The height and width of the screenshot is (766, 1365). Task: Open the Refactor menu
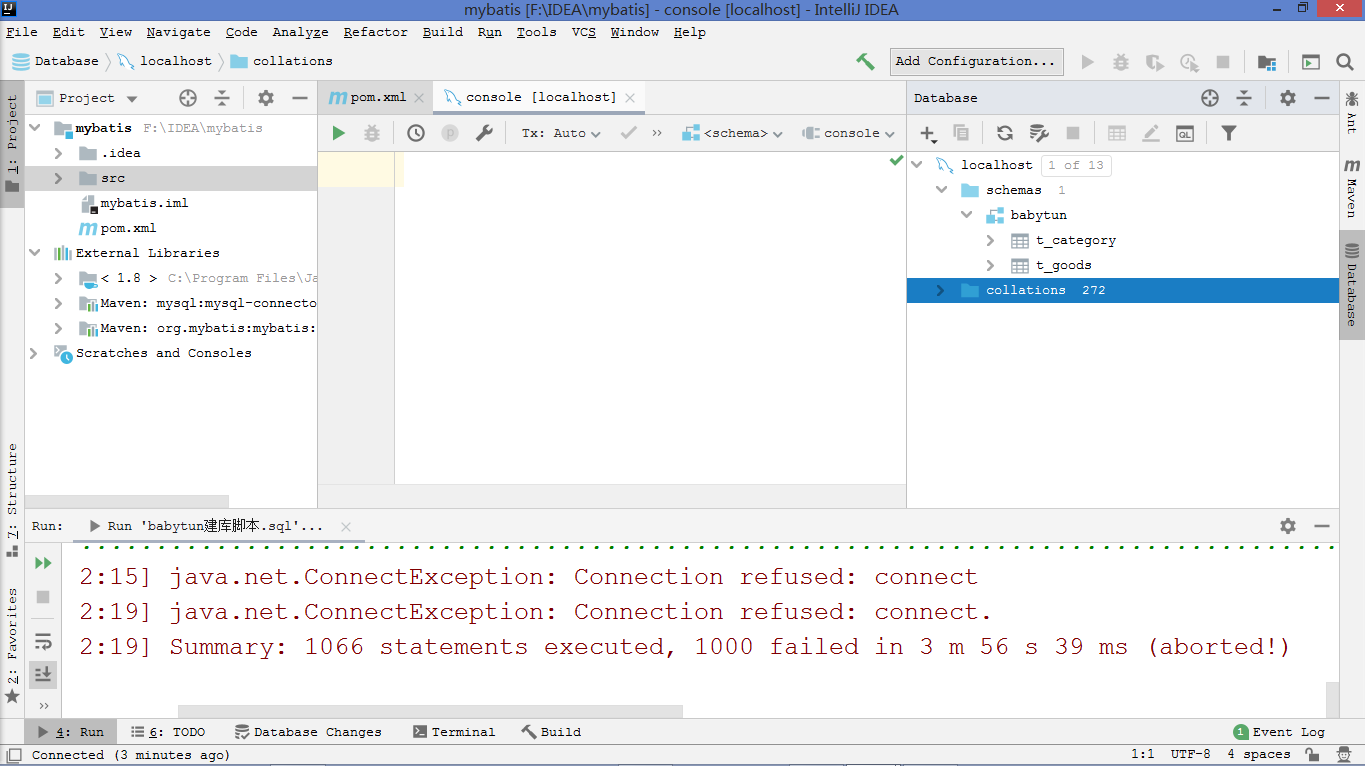(375, 32)
